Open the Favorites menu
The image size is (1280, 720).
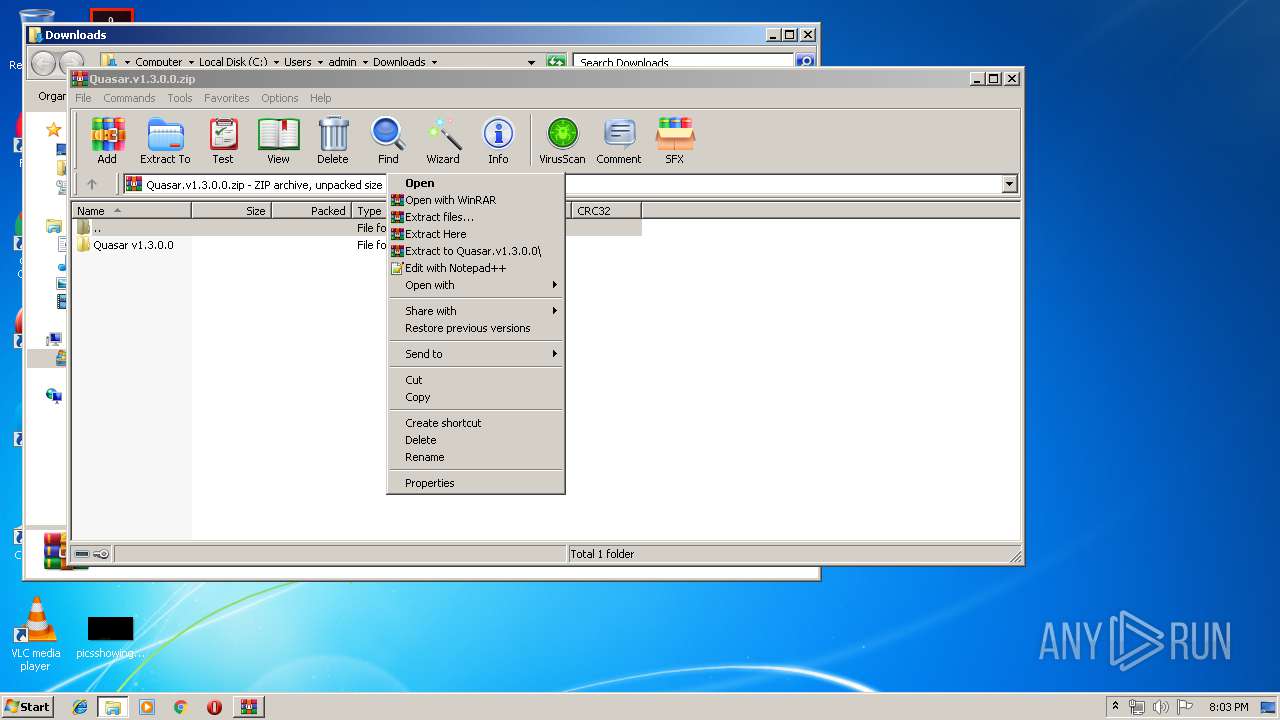(227, 98)
